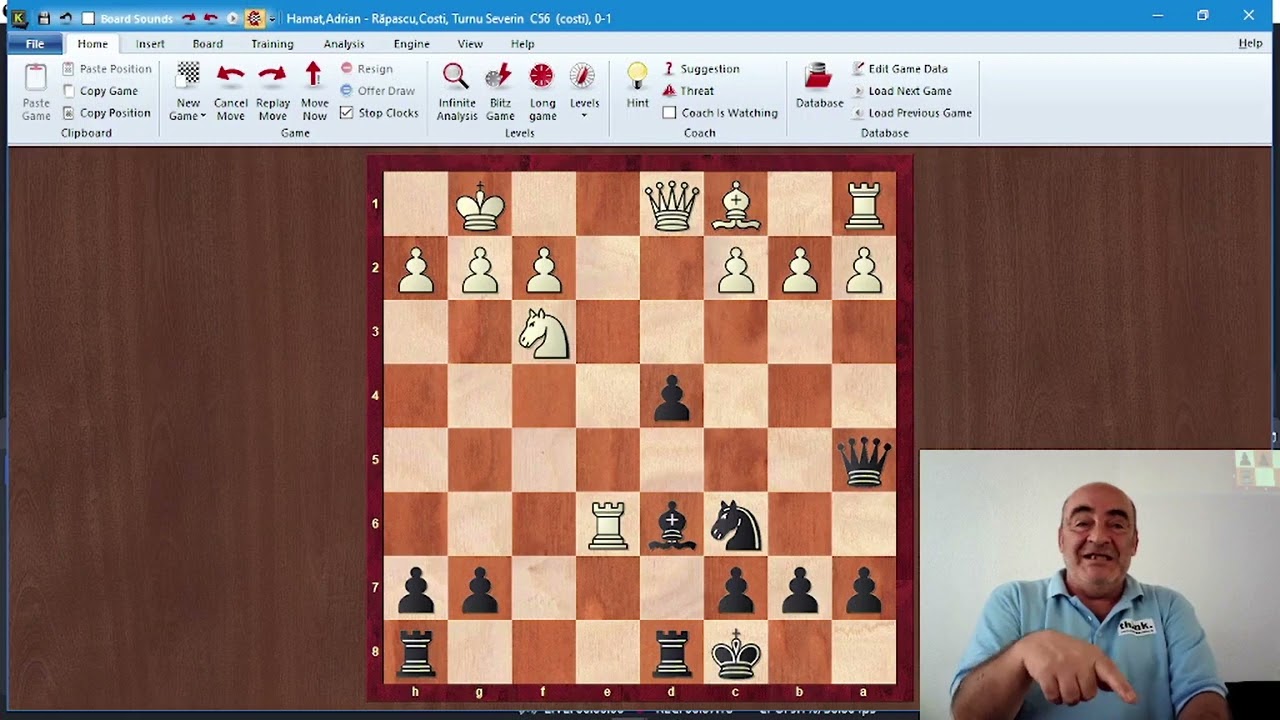
Task: Click the flip board icon in title bar
Action: pos(254,18)
